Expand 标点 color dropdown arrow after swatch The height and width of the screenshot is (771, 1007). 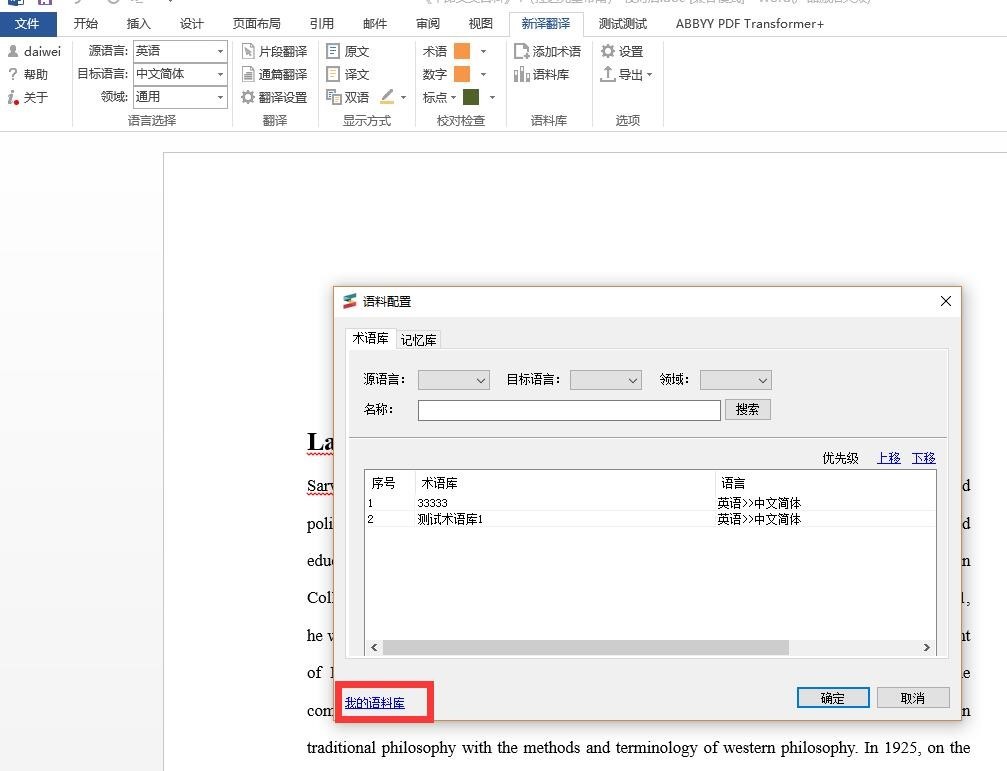coord(493,97)
